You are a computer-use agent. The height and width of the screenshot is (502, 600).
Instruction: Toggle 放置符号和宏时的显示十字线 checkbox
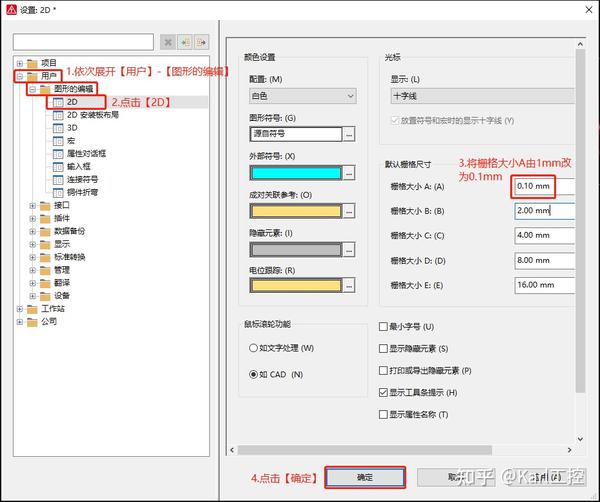pos(395,121)
